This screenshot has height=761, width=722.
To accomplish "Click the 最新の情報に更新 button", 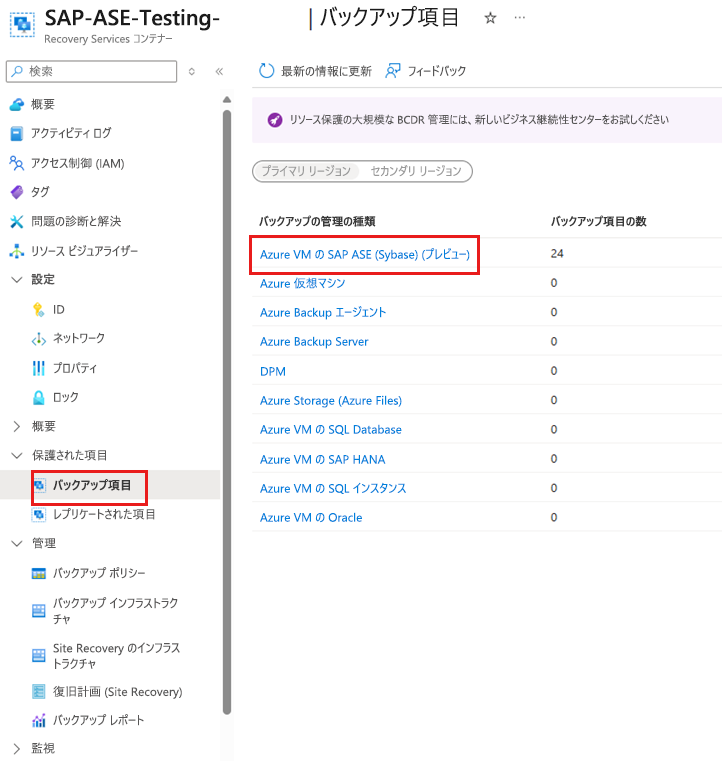I will click(315, 71).
